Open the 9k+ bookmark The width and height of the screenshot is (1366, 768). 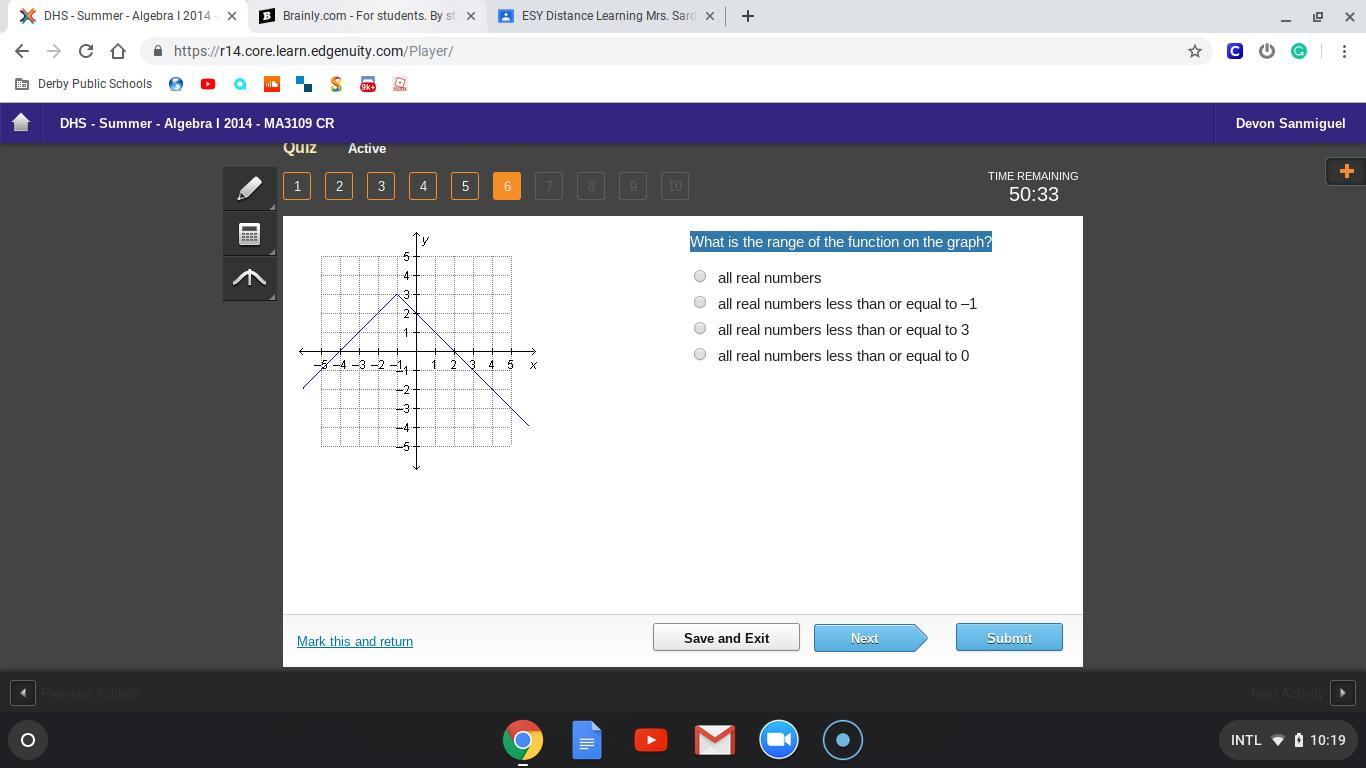[x=368, y=84]
